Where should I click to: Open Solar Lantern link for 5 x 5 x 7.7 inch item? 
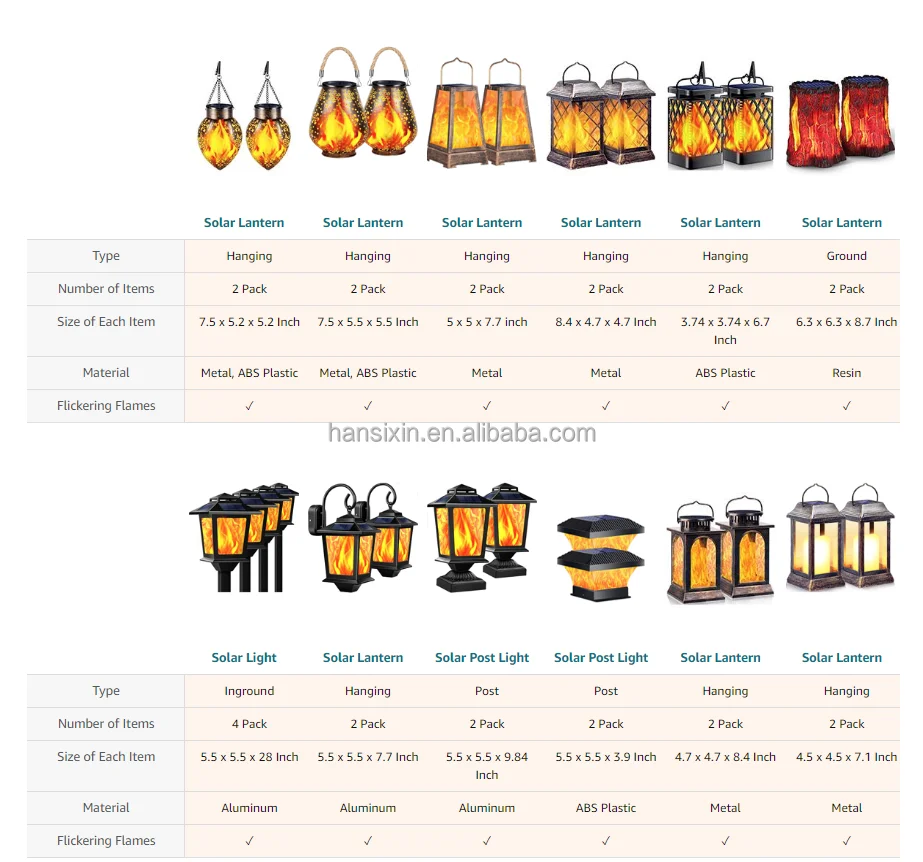click(x=482, y=223)
